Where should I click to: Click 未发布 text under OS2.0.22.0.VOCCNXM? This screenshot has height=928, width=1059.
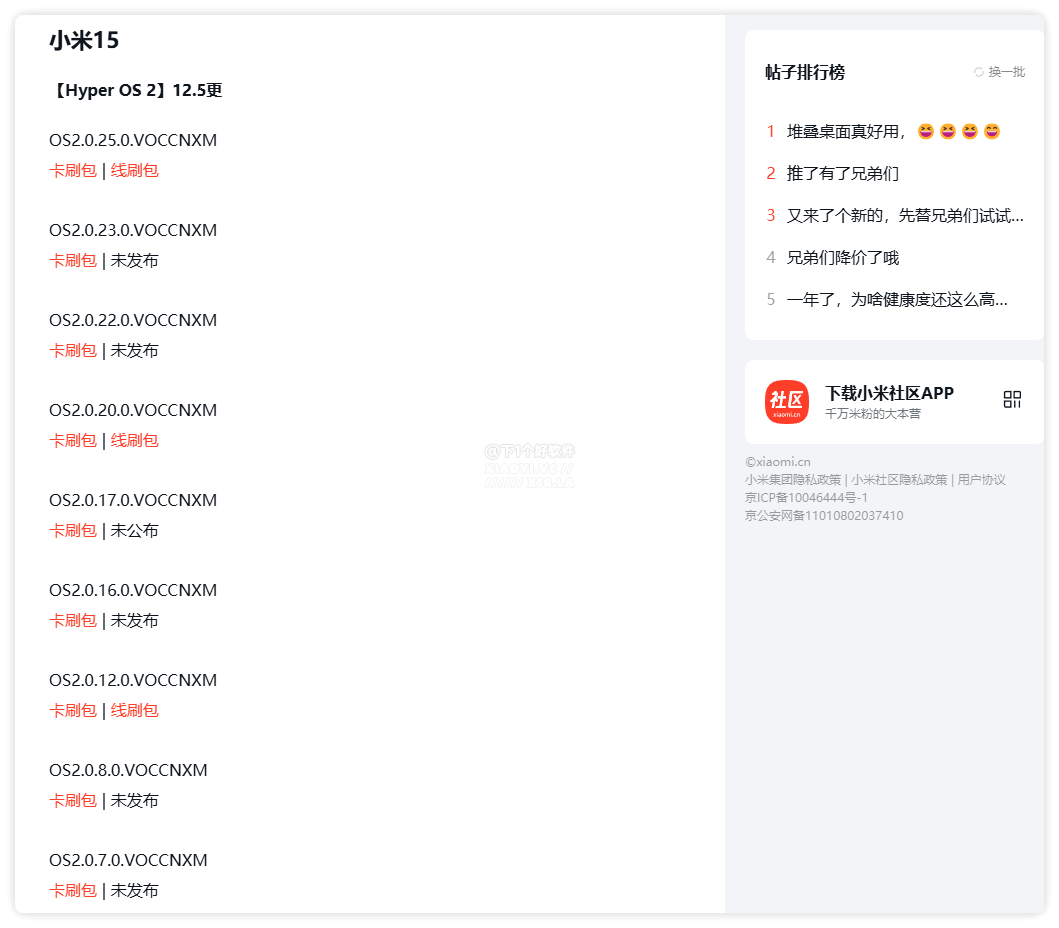click(x=134, y=350)
